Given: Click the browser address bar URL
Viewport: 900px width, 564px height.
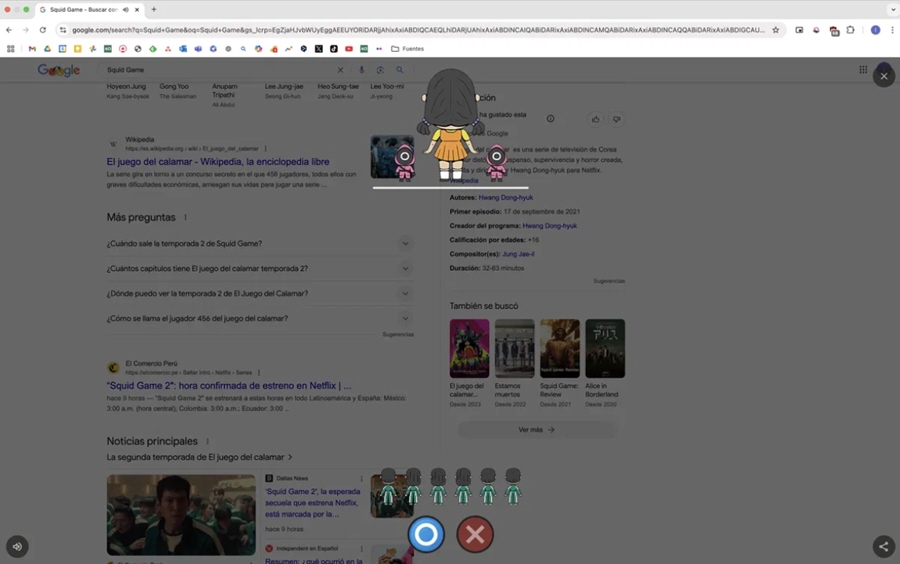Looking at the screenshot, I should (x=418, y=30).
